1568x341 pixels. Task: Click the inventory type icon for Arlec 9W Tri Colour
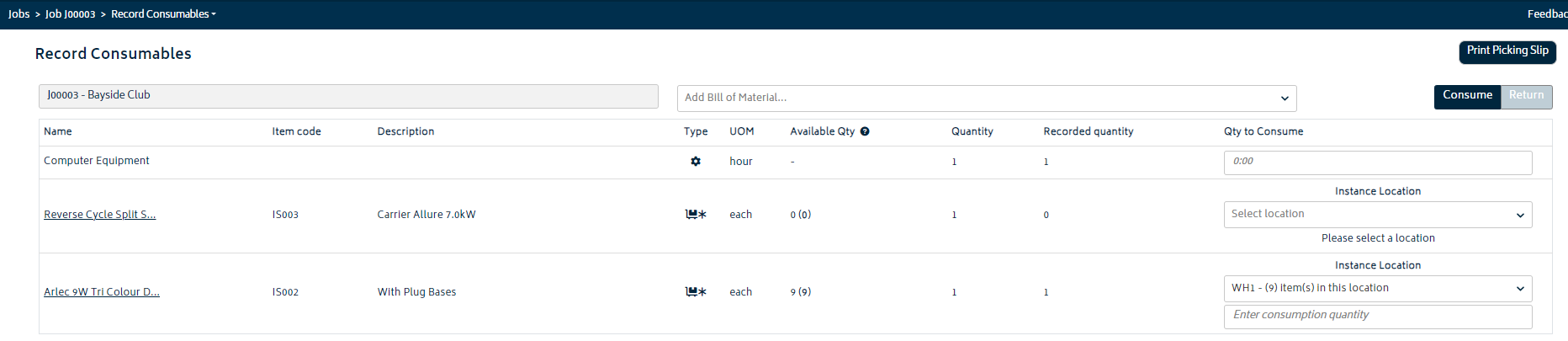point(696,292)
